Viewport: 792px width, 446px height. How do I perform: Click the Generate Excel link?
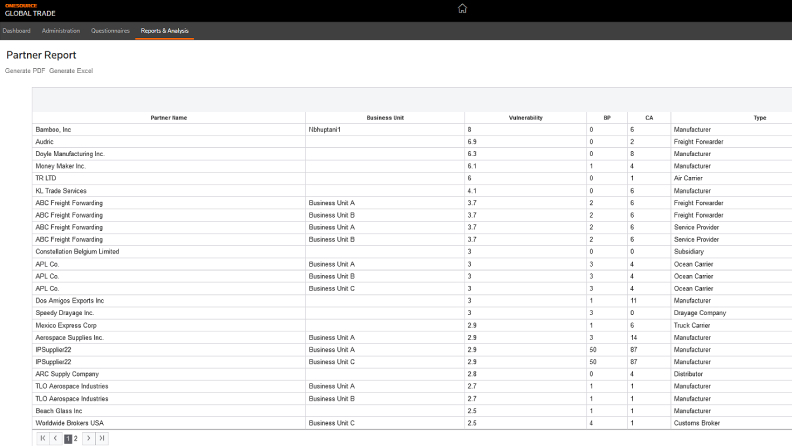tap(71, 70)
